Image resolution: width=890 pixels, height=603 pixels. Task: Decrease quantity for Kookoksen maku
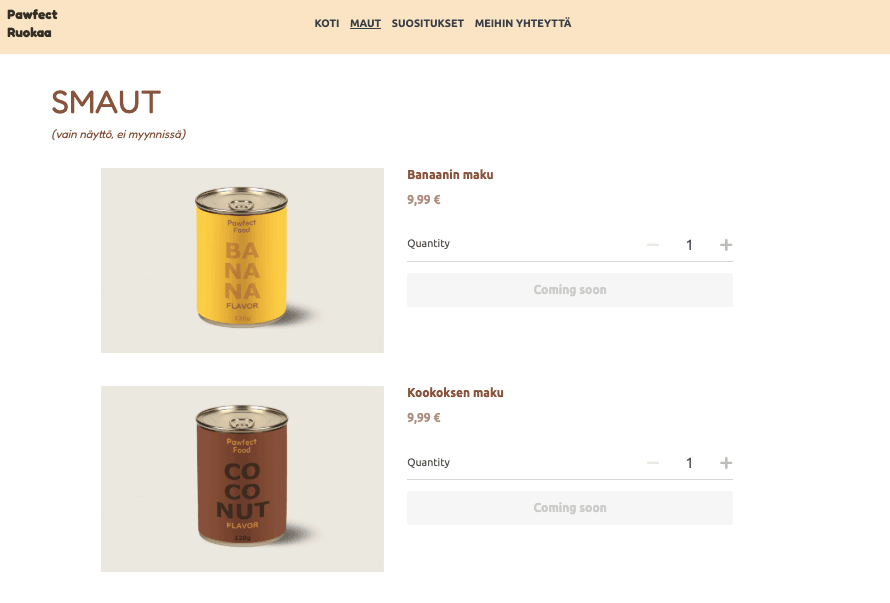653,463
